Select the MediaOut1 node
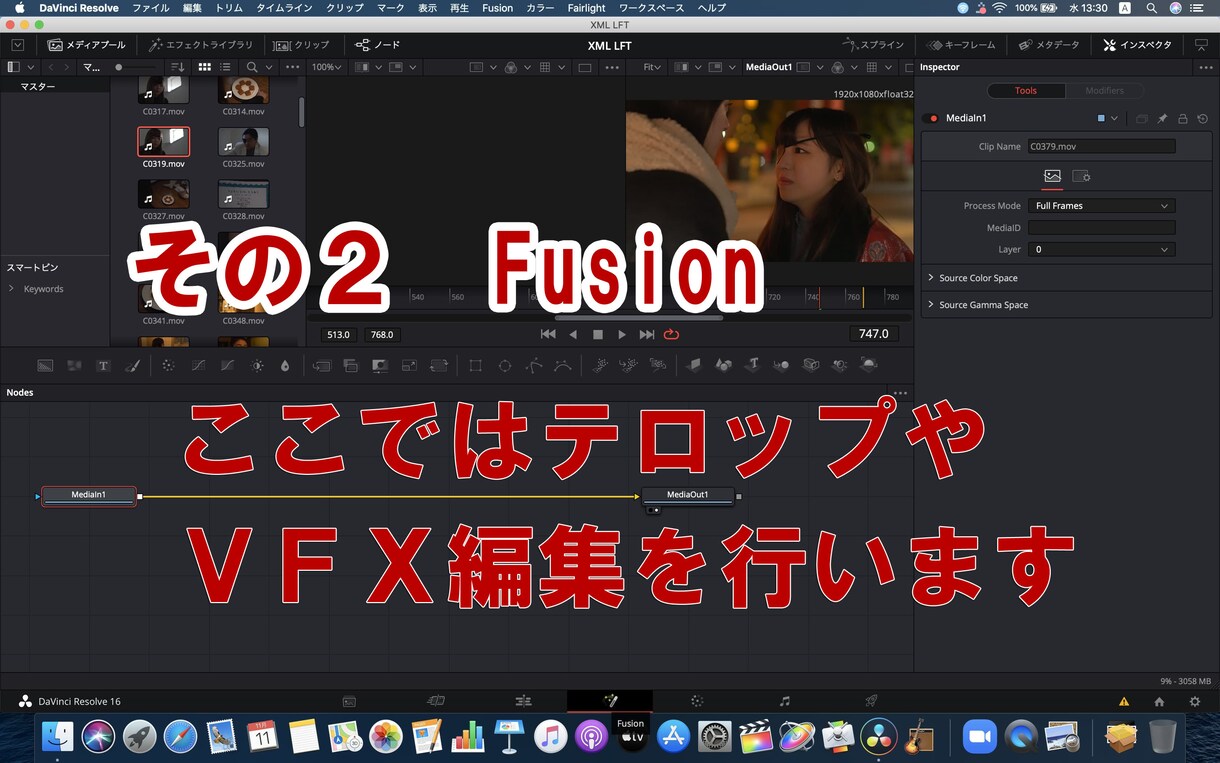This screenshot has width=1220, height=763. [x=687, y=495]
